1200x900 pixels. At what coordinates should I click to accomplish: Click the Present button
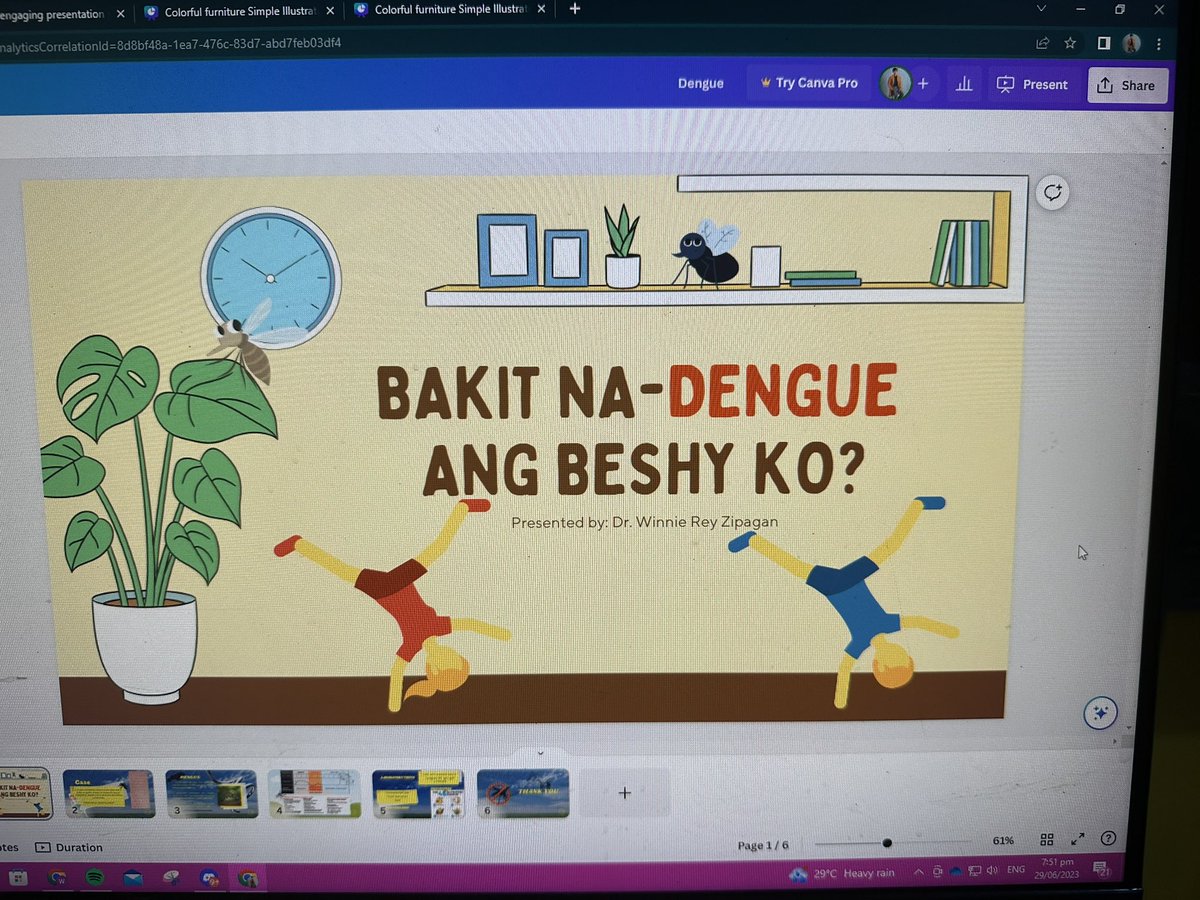click(1033, 85)
